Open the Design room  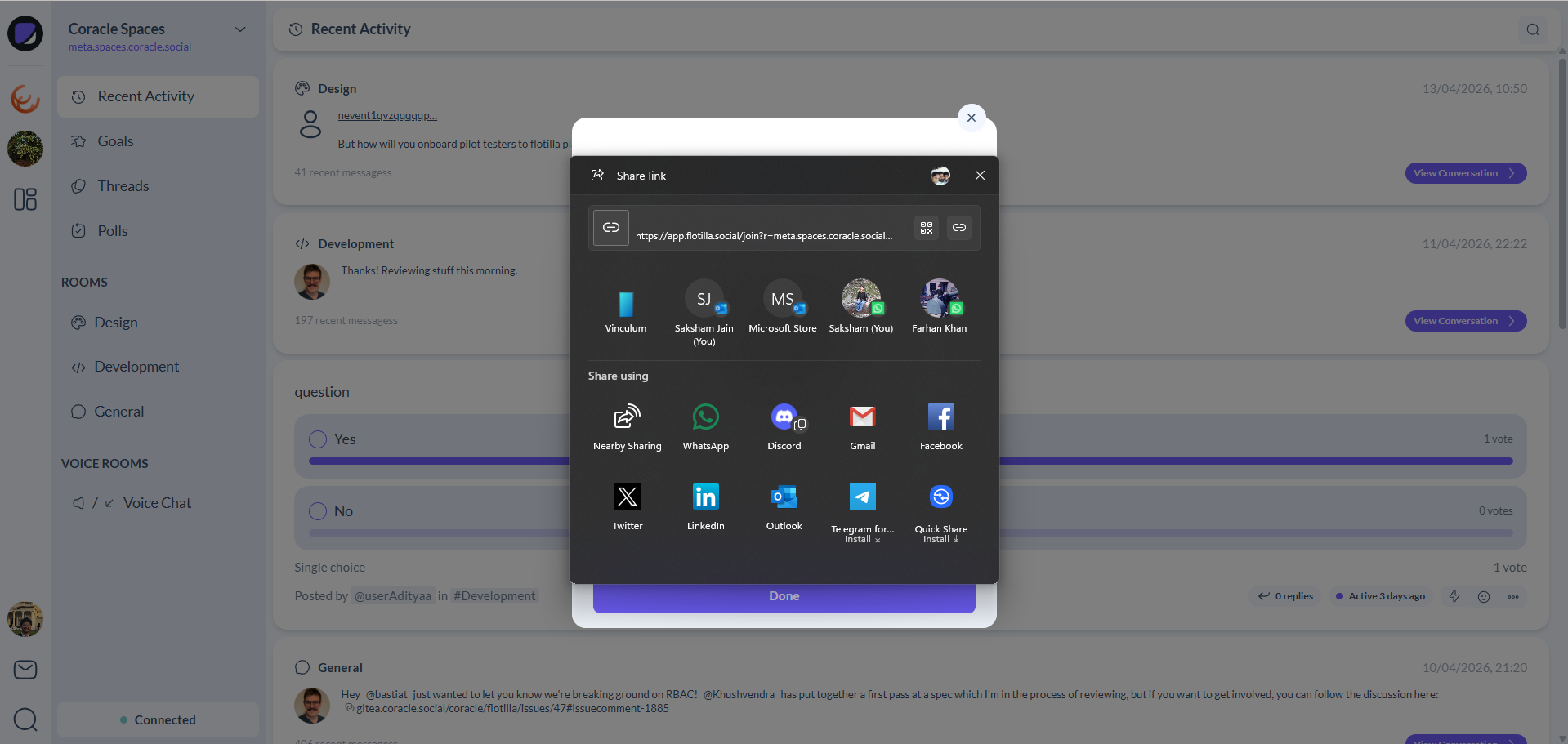pos(158,323)
